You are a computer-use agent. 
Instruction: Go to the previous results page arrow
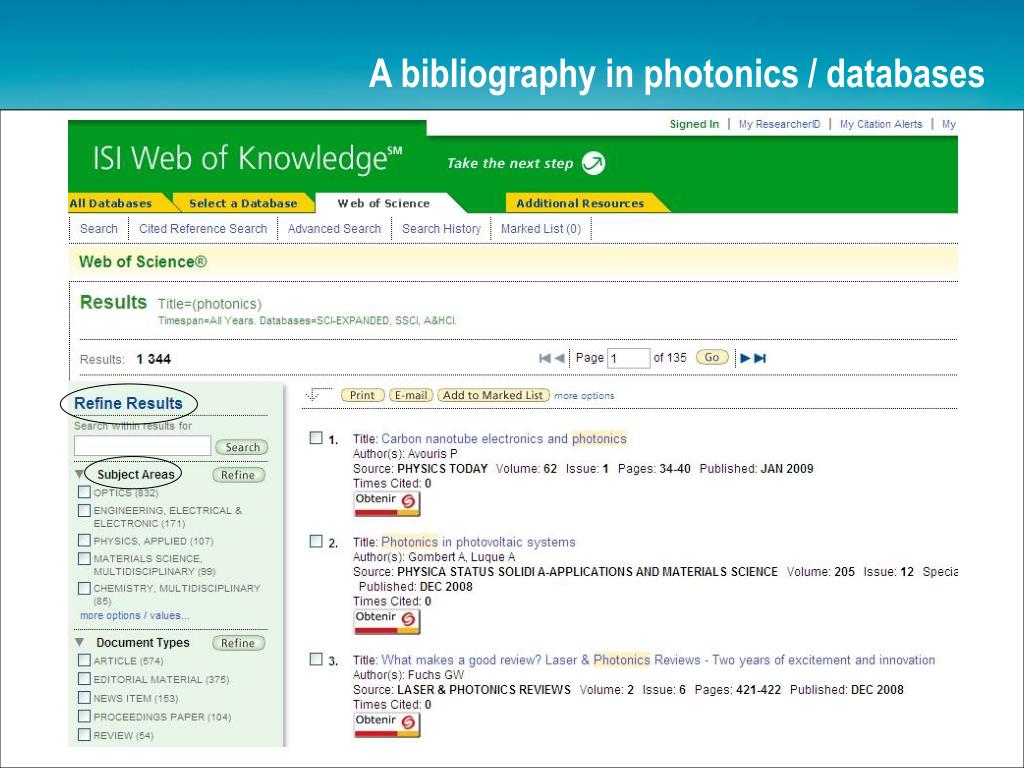click(560, 358)
